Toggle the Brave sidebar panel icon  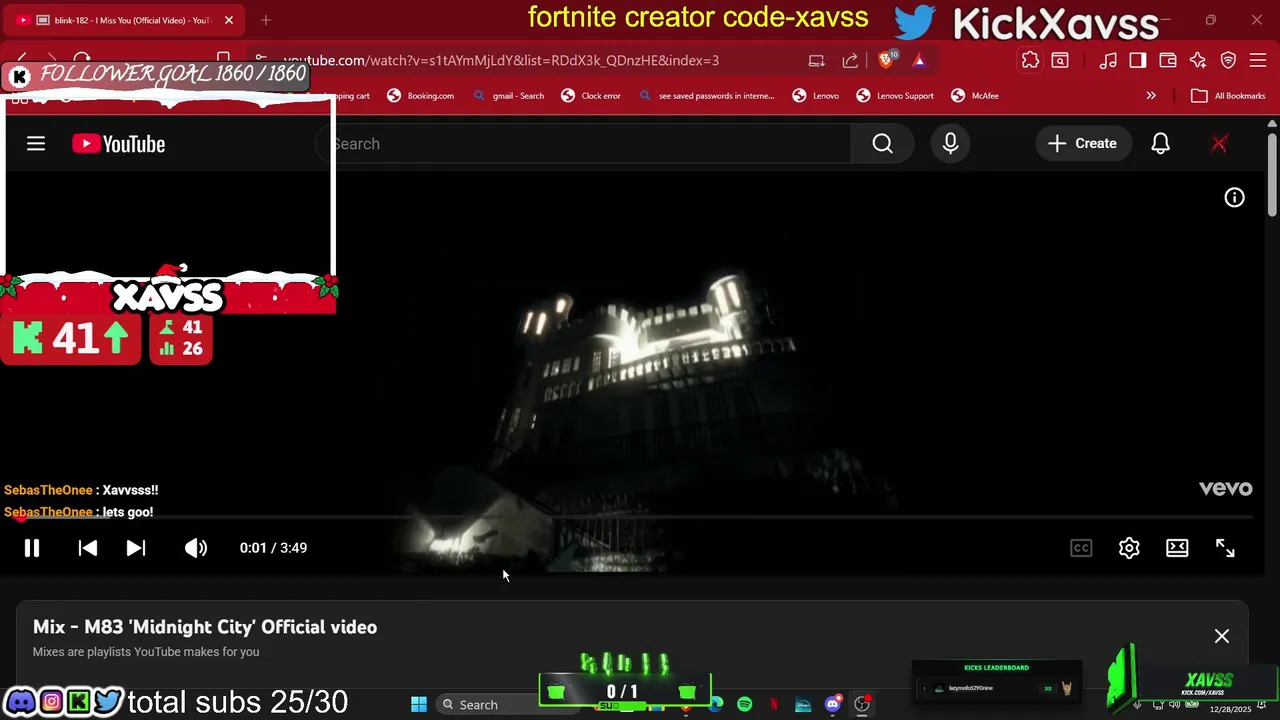pos(1138,61)
